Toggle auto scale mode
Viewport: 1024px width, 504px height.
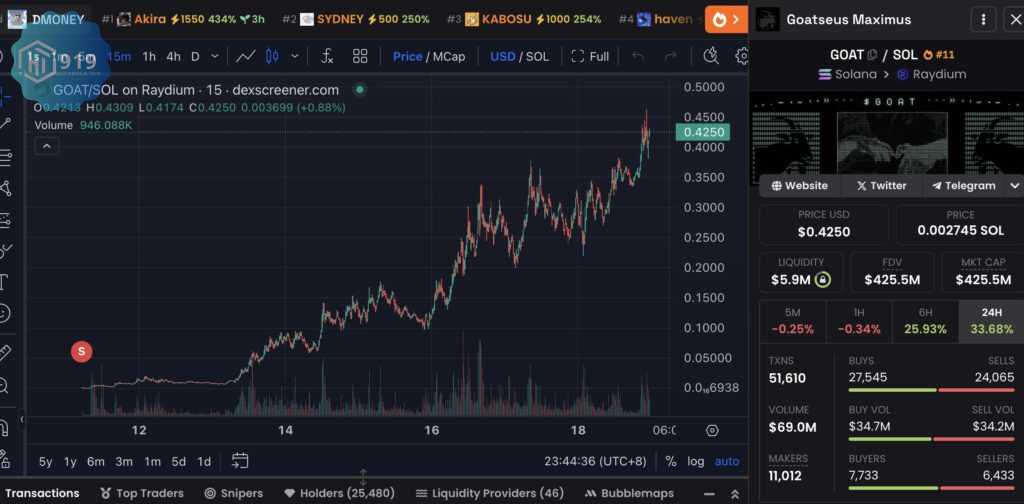727,462
